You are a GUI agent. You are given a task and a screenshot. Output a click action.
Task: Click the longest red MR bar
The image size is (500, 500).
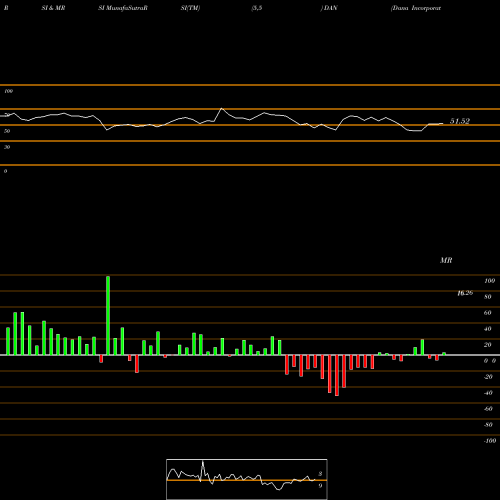(x=337, y=375)
